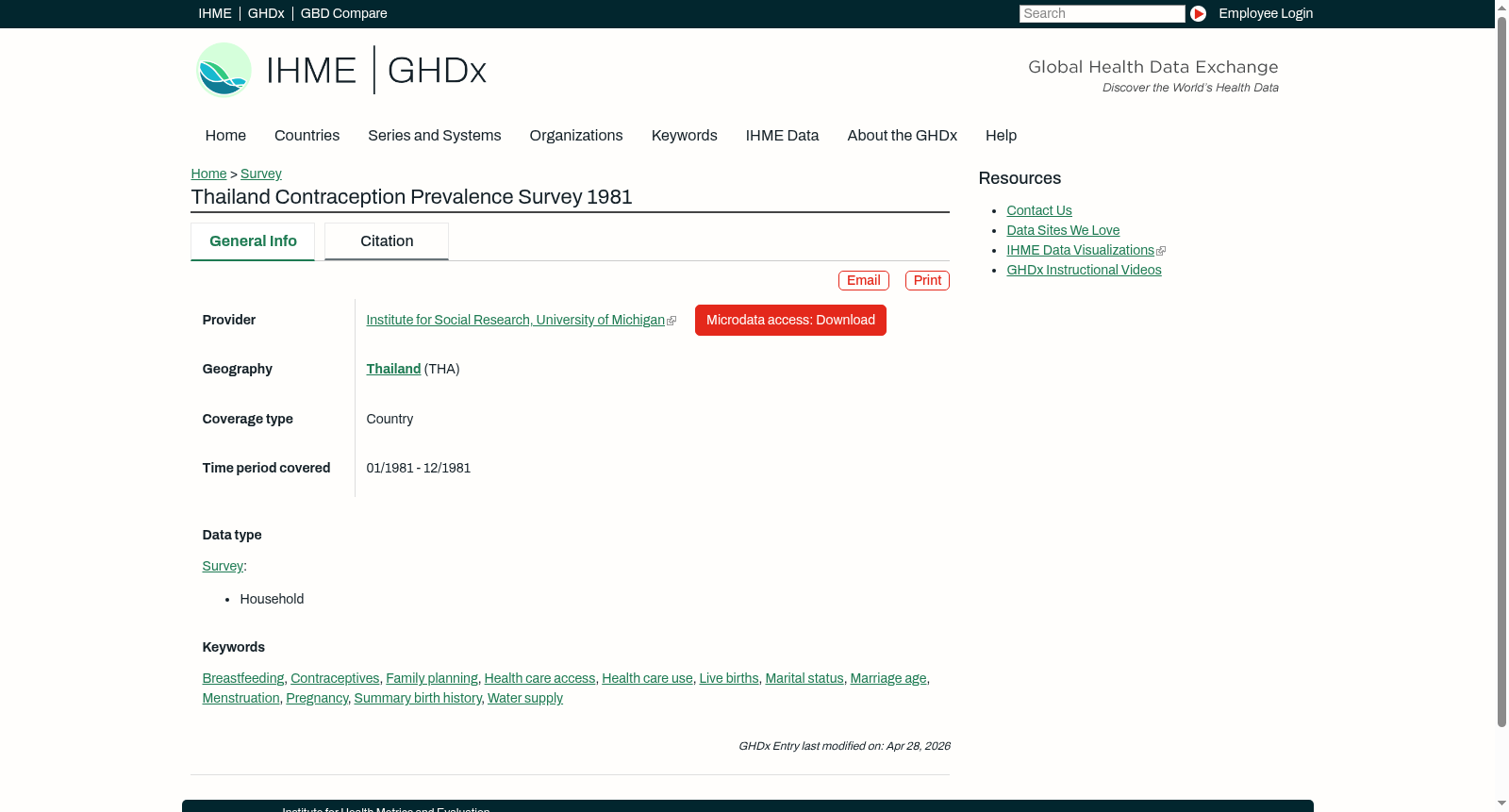
Task: Open Health care access keyword link
Action: (539, 678)
